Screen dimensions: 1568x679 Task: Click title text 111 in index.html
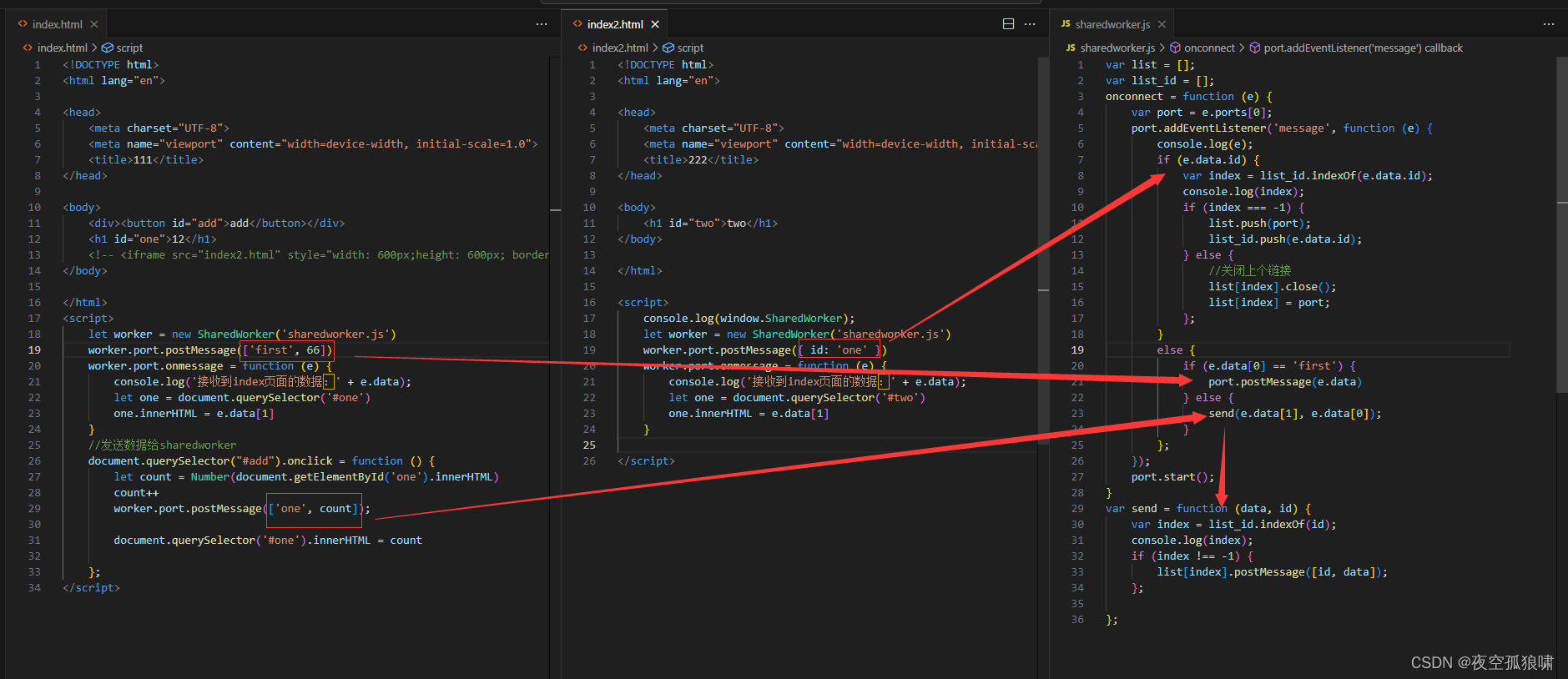[x=143, y=159]
